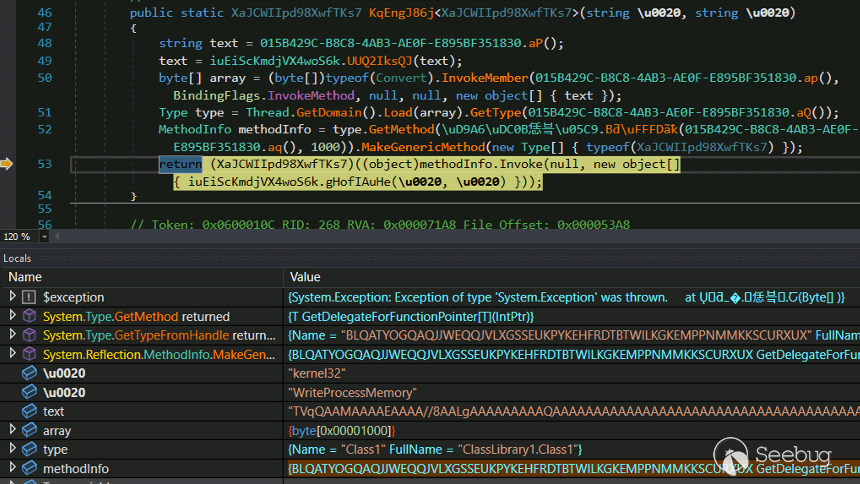This screenshot has height=484, width=860.
Task: Click the highlighted return keyword
Action: (x=180, y=164)
